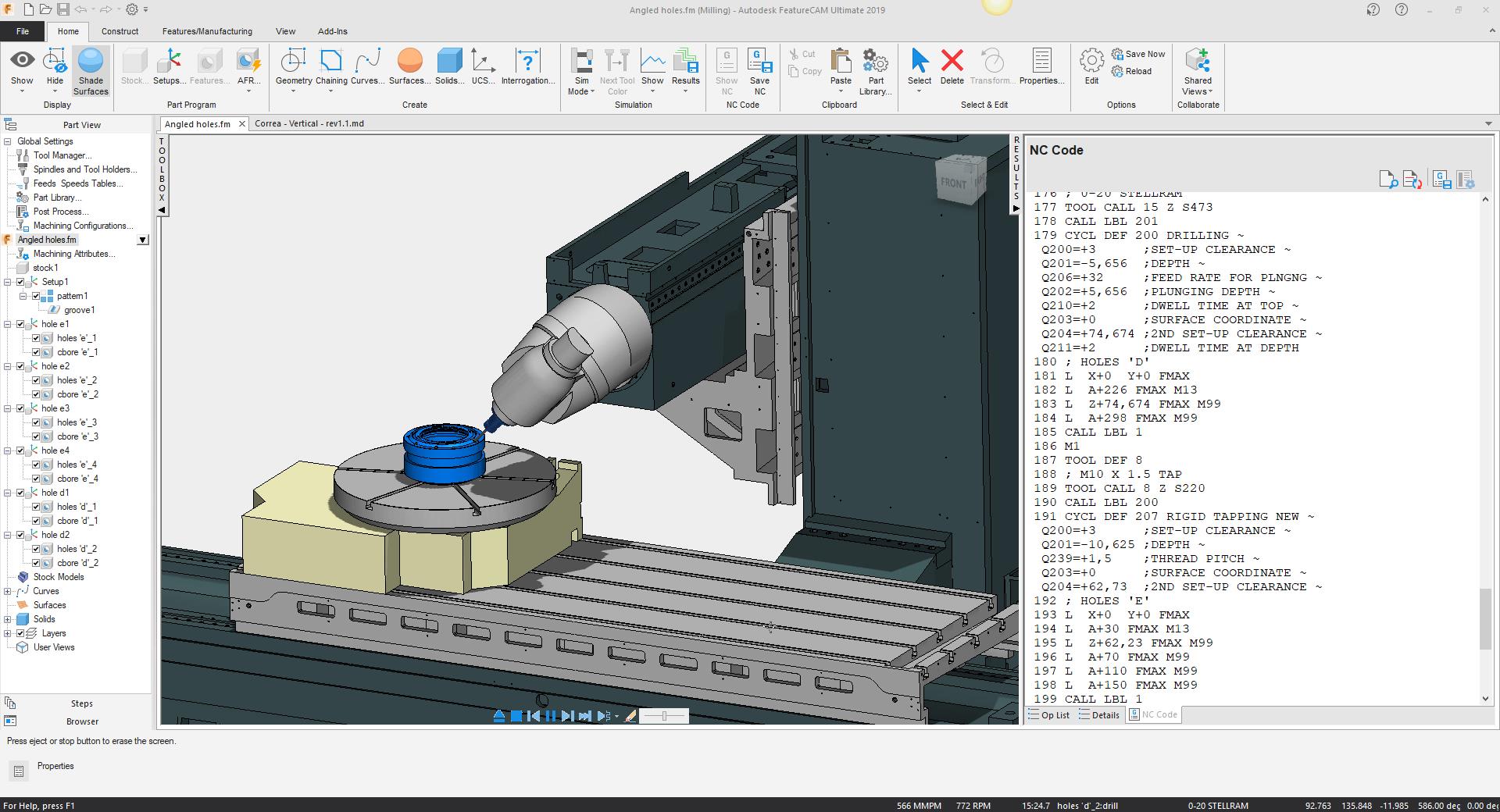Expand the Curves tree node
The height and width of the screenshot is (812, 1500).
8,591
